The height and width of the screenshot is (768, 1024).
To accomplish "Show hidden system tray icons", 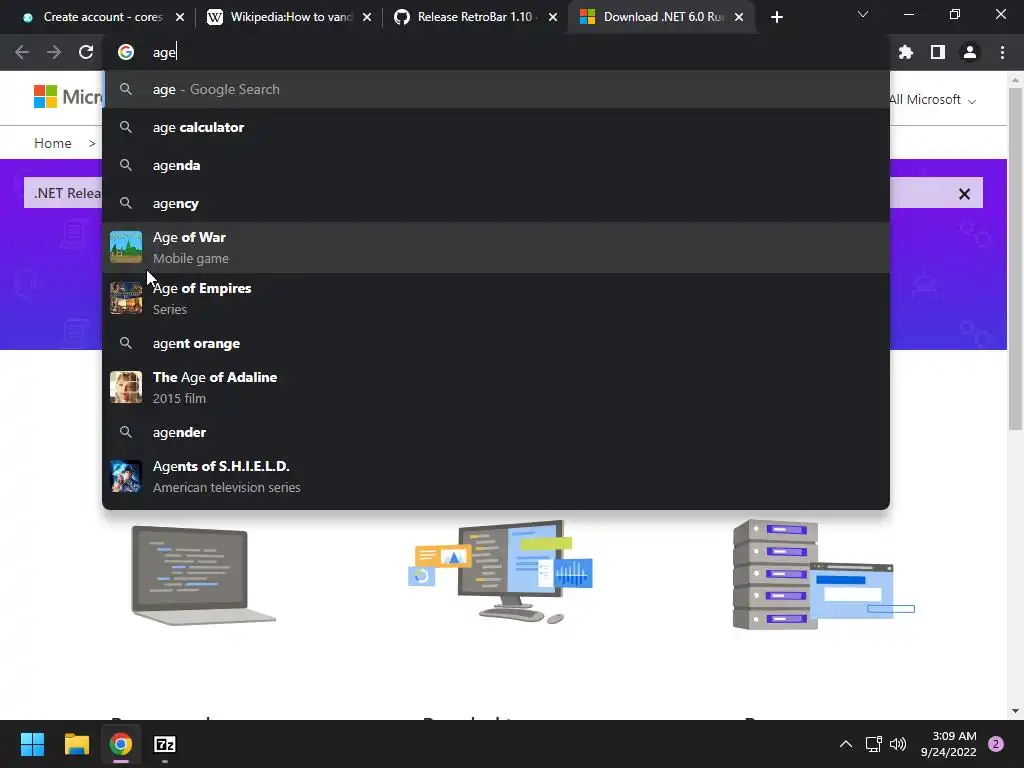I will coord(846,744).
